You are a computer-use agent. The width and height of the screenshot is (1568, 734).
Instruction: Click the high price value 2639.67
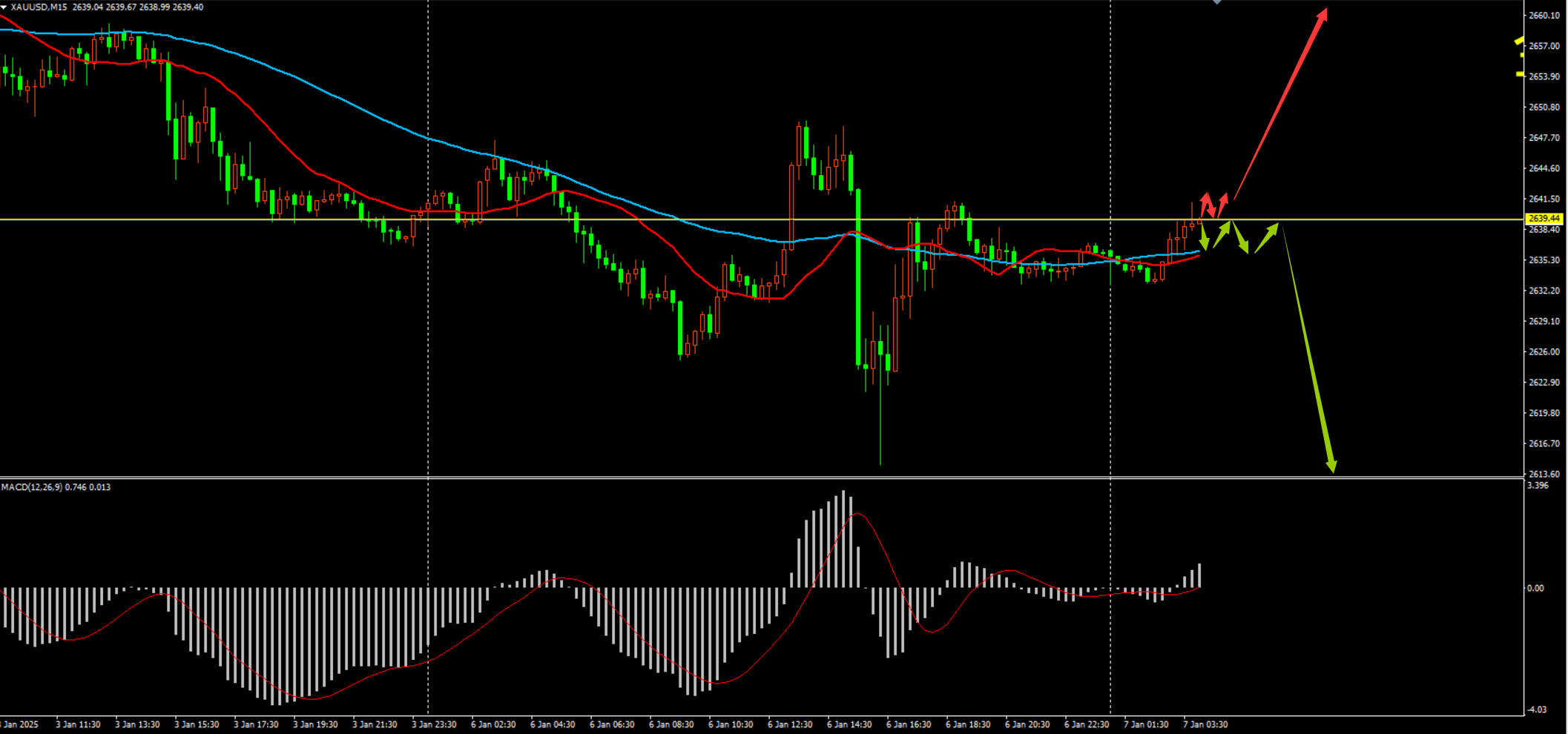pos(121,7)
